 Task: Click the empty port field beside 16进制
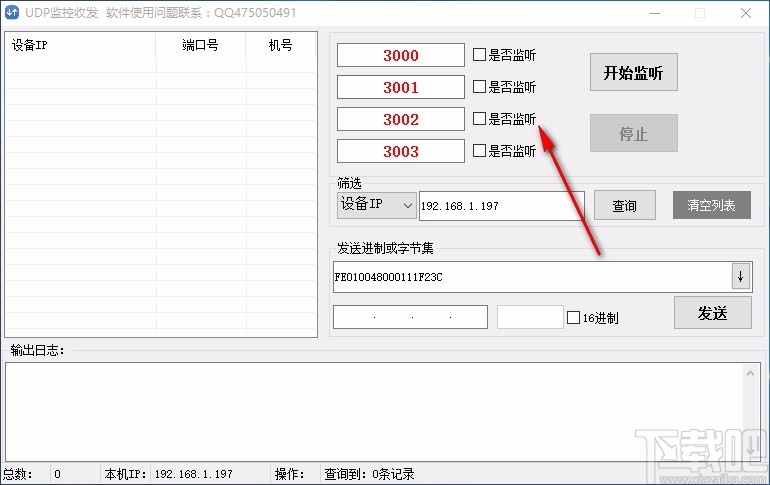point(530,317)
